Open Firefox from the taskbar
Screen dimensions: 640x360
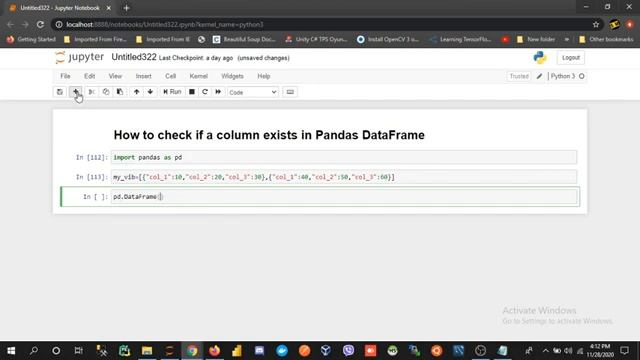[214, 351]
